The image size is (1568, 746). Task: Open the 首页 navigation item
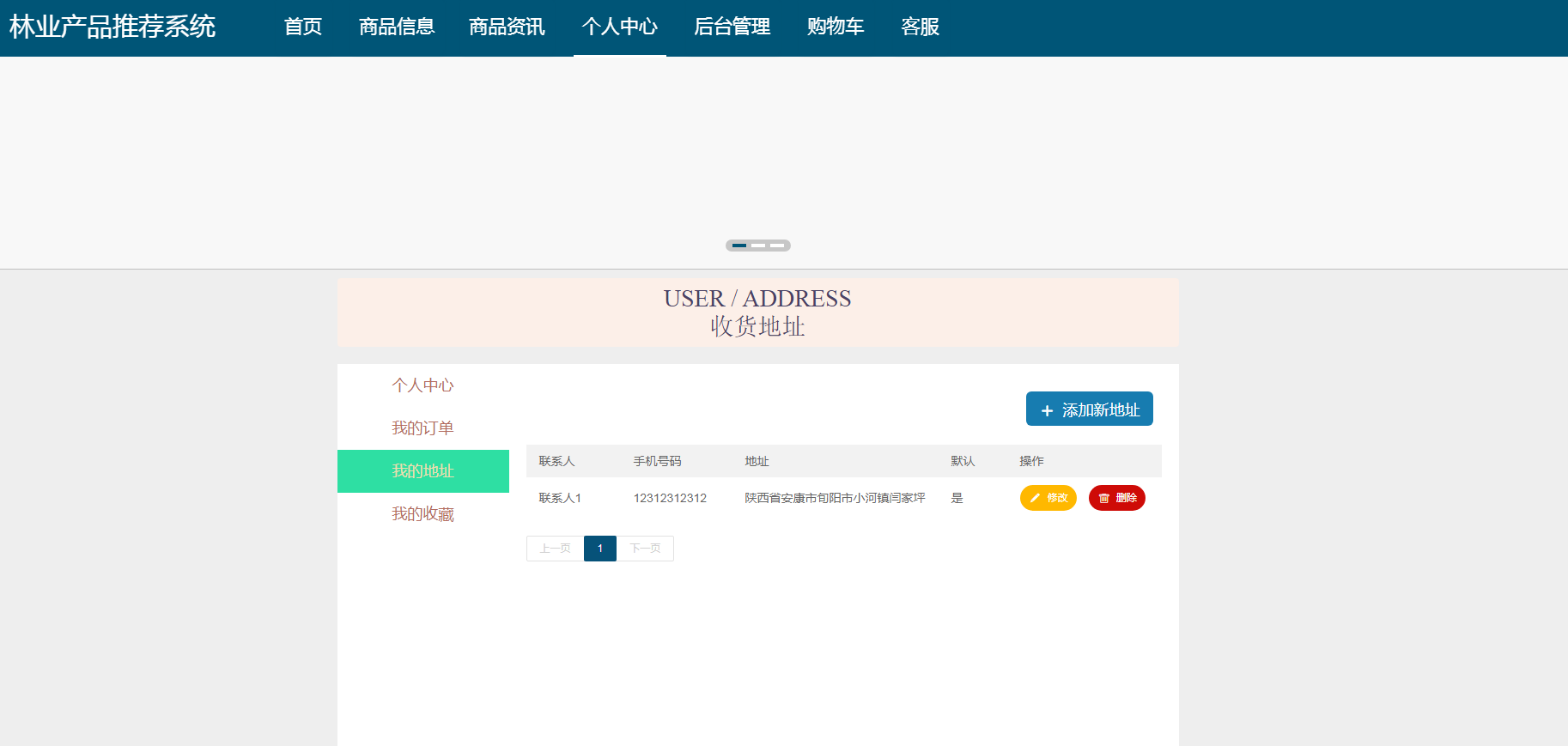coord(303,27)
